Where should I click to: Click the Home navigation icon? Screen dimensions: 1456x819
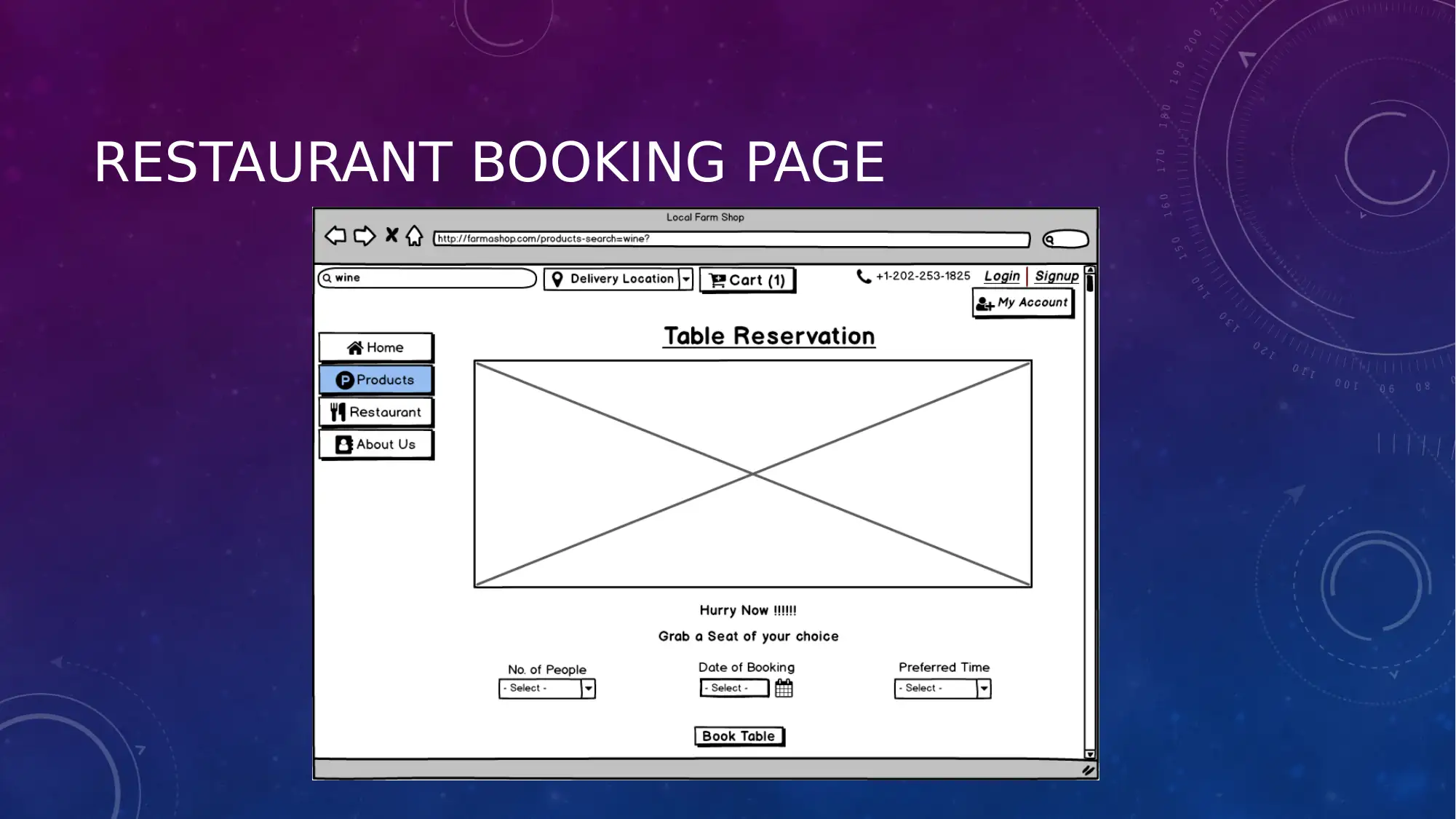[x=354, y=347]
